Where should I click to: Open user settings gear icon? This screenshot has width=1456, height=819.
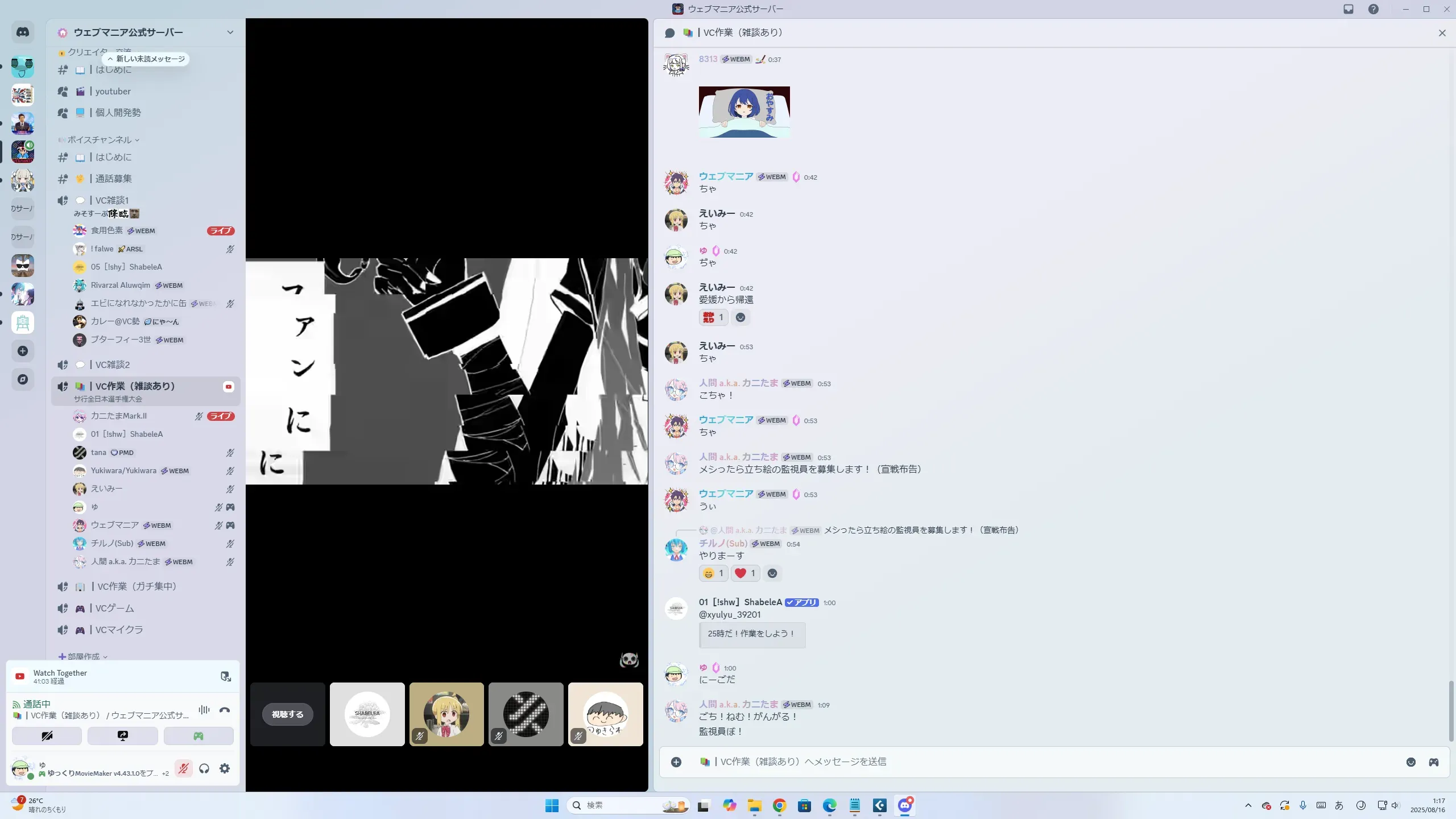coord(225,768)
